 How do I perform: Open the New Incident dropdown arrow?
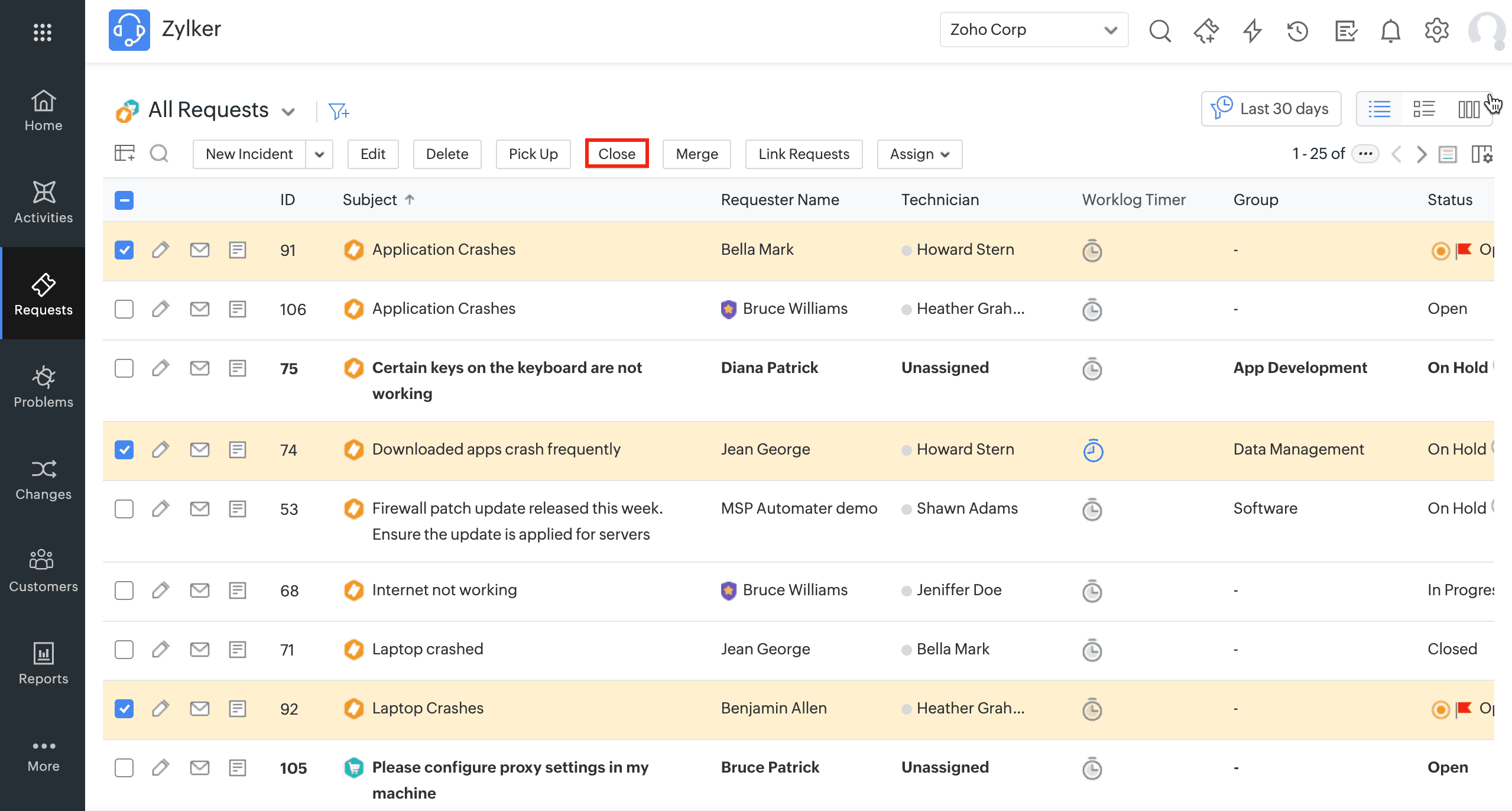pos(320,154)
